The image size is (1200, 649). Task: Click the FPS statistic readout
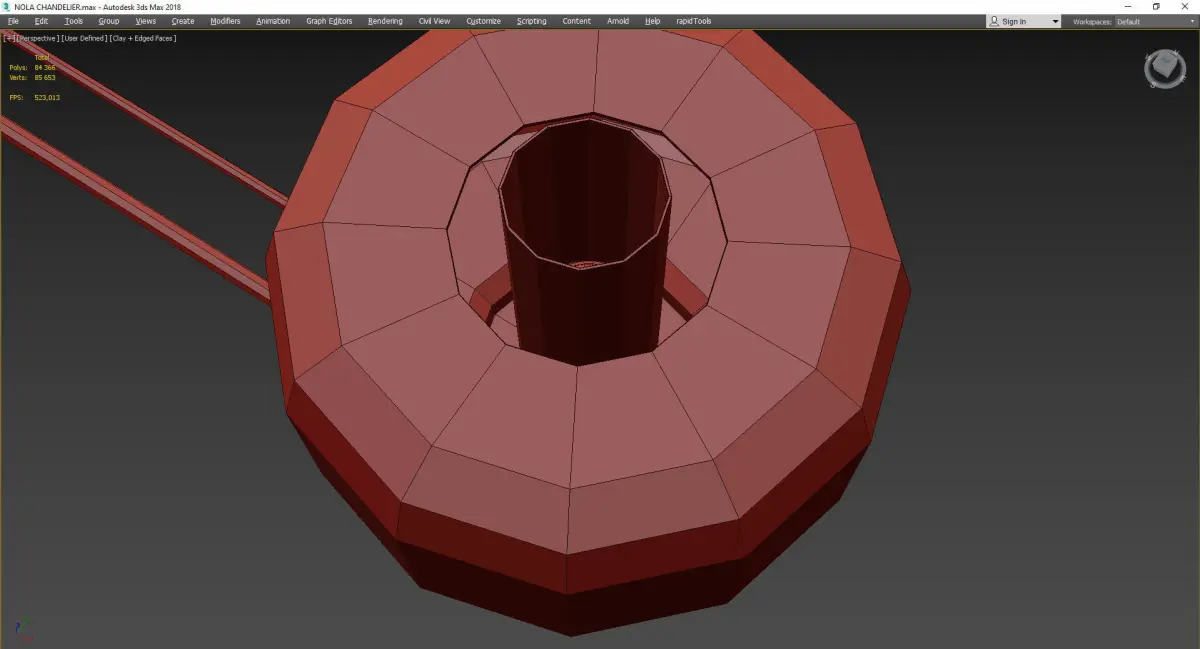[34, 97]
